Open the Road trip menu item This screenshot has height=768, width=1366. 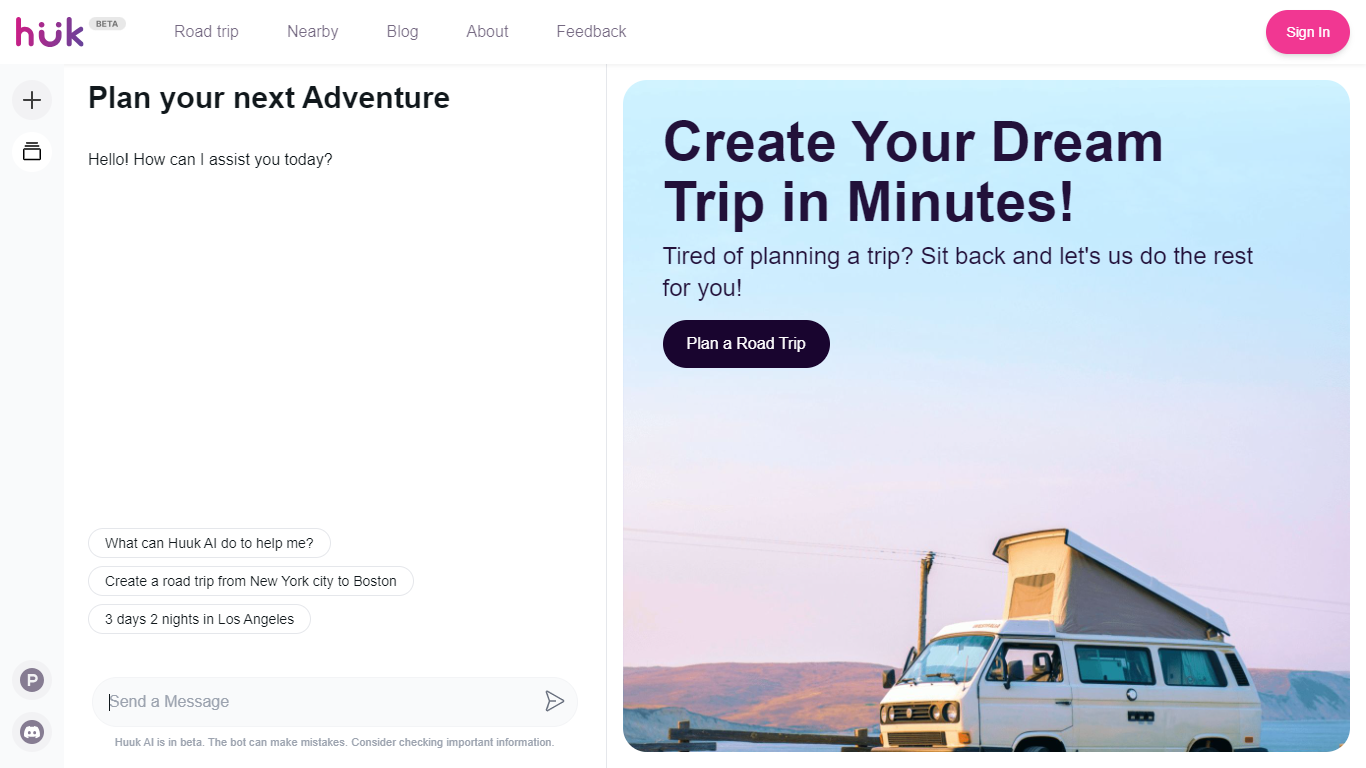coord(206,32)
